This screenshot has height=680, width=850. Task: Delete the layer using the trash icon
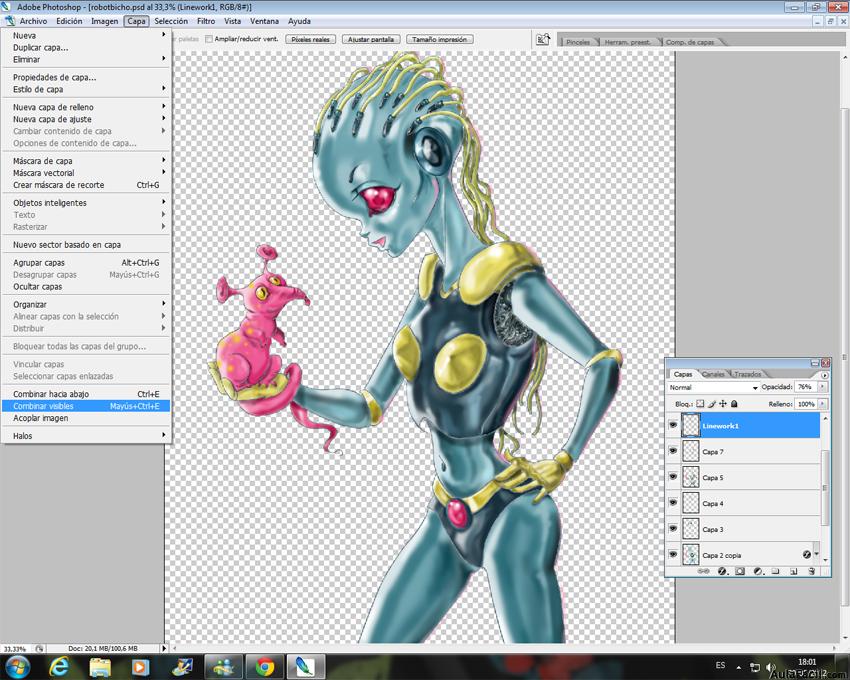812,571
